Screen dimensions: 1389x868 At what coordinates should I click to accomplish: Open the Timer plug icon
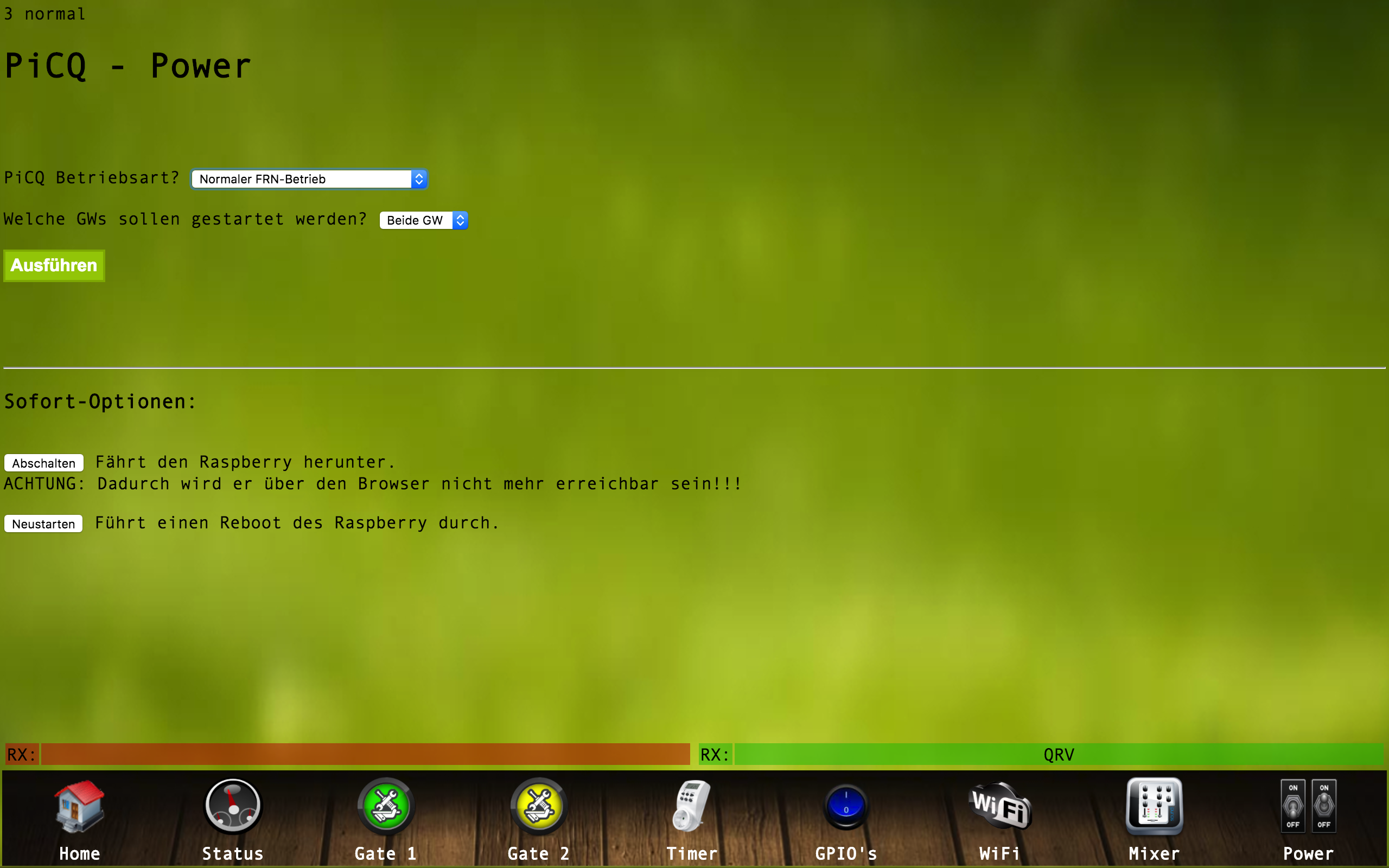[692, 806]
